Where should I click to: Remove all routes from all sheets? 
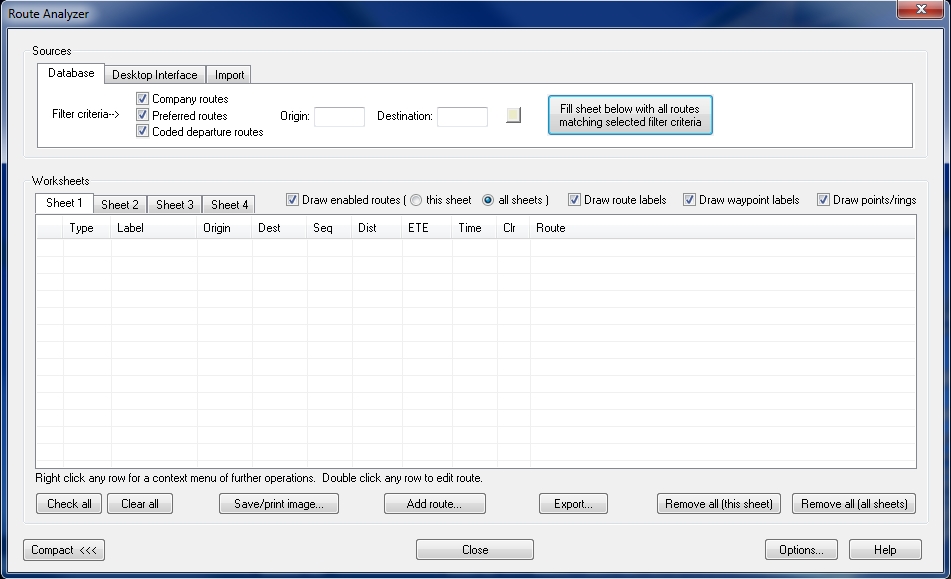tap(854, 504)
